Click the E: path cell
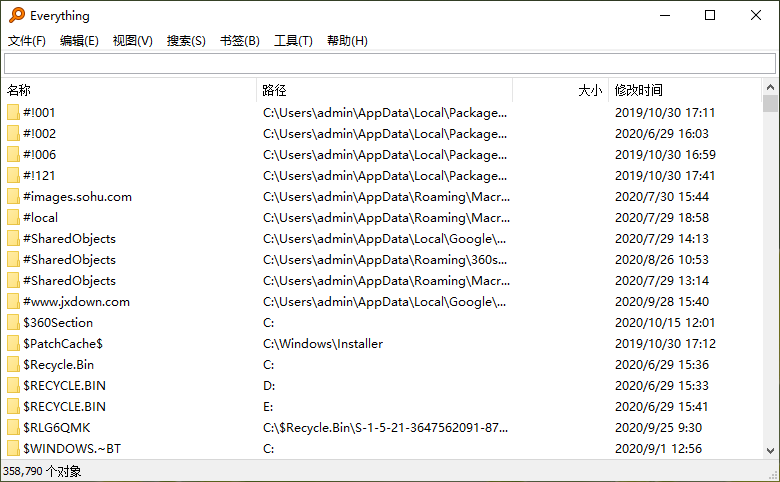Screen dimensions: 780x482 point(268,407)
